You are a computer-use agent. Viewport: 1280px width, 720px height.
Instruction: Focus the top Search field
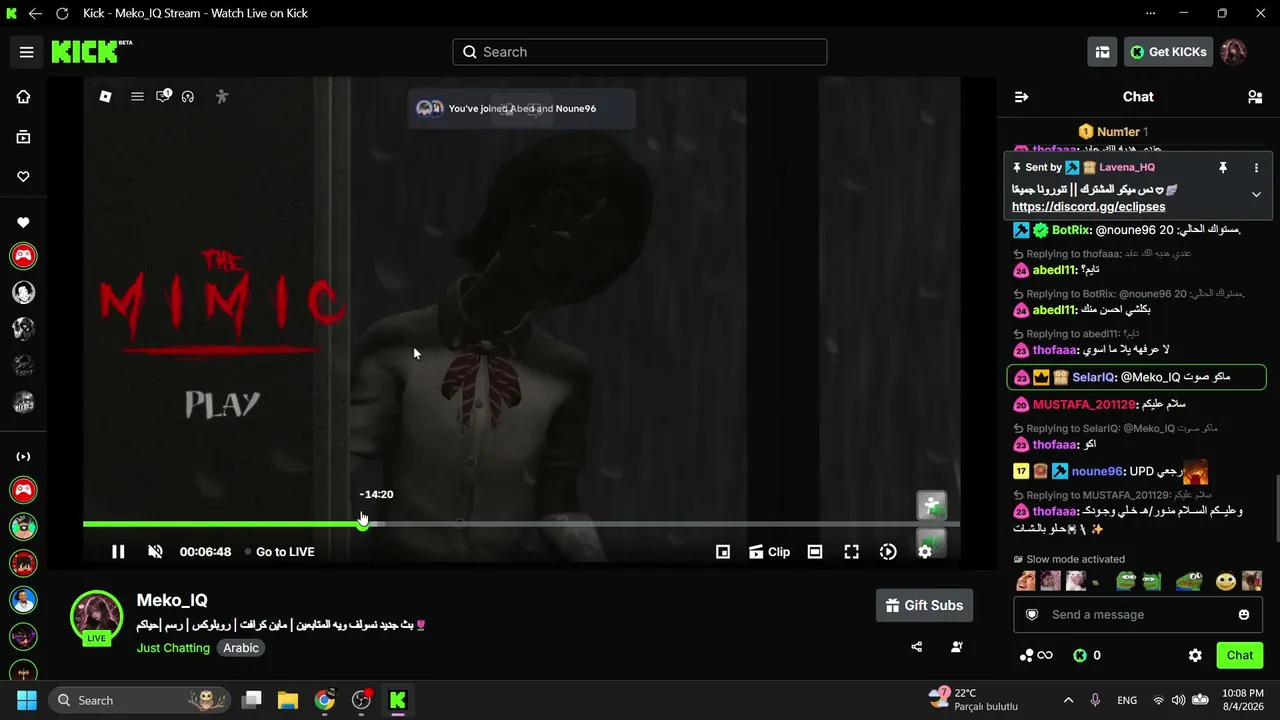640,52
